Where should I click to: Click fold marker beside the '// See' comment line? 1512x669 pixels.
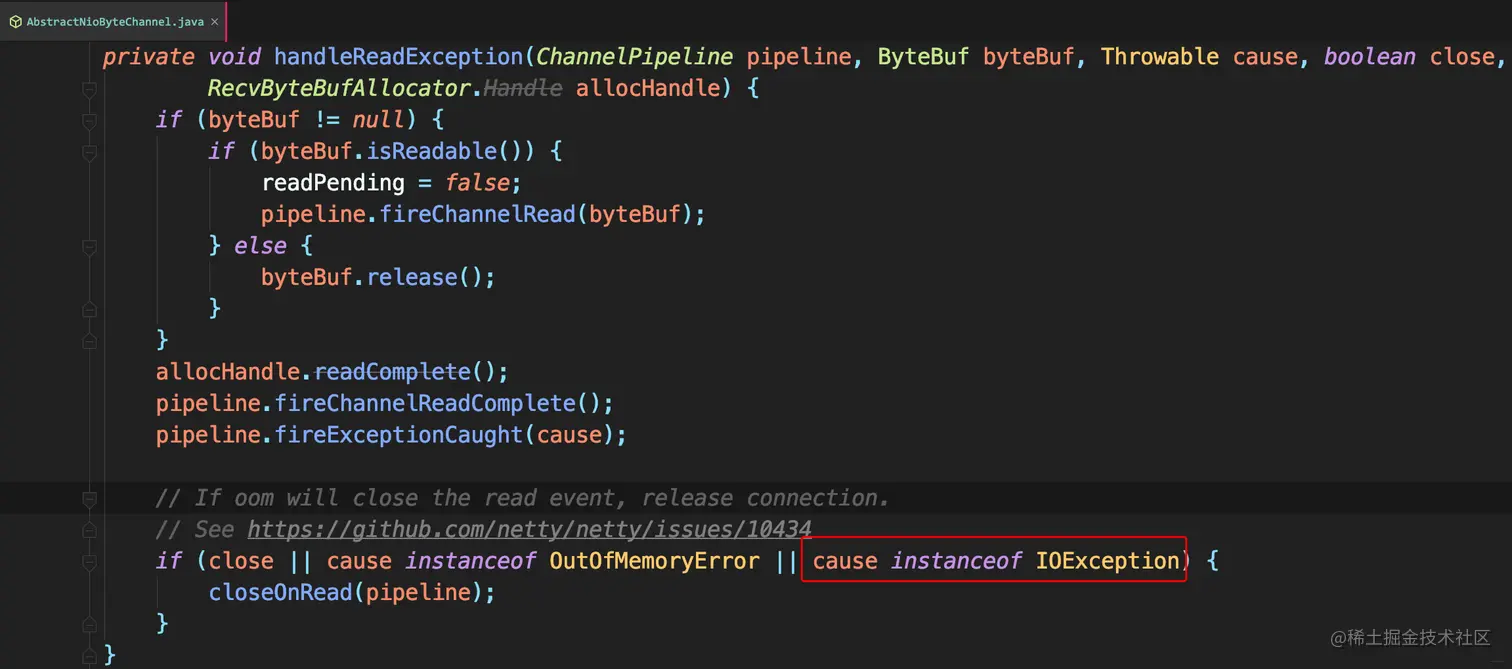click(x=89, y=530)
